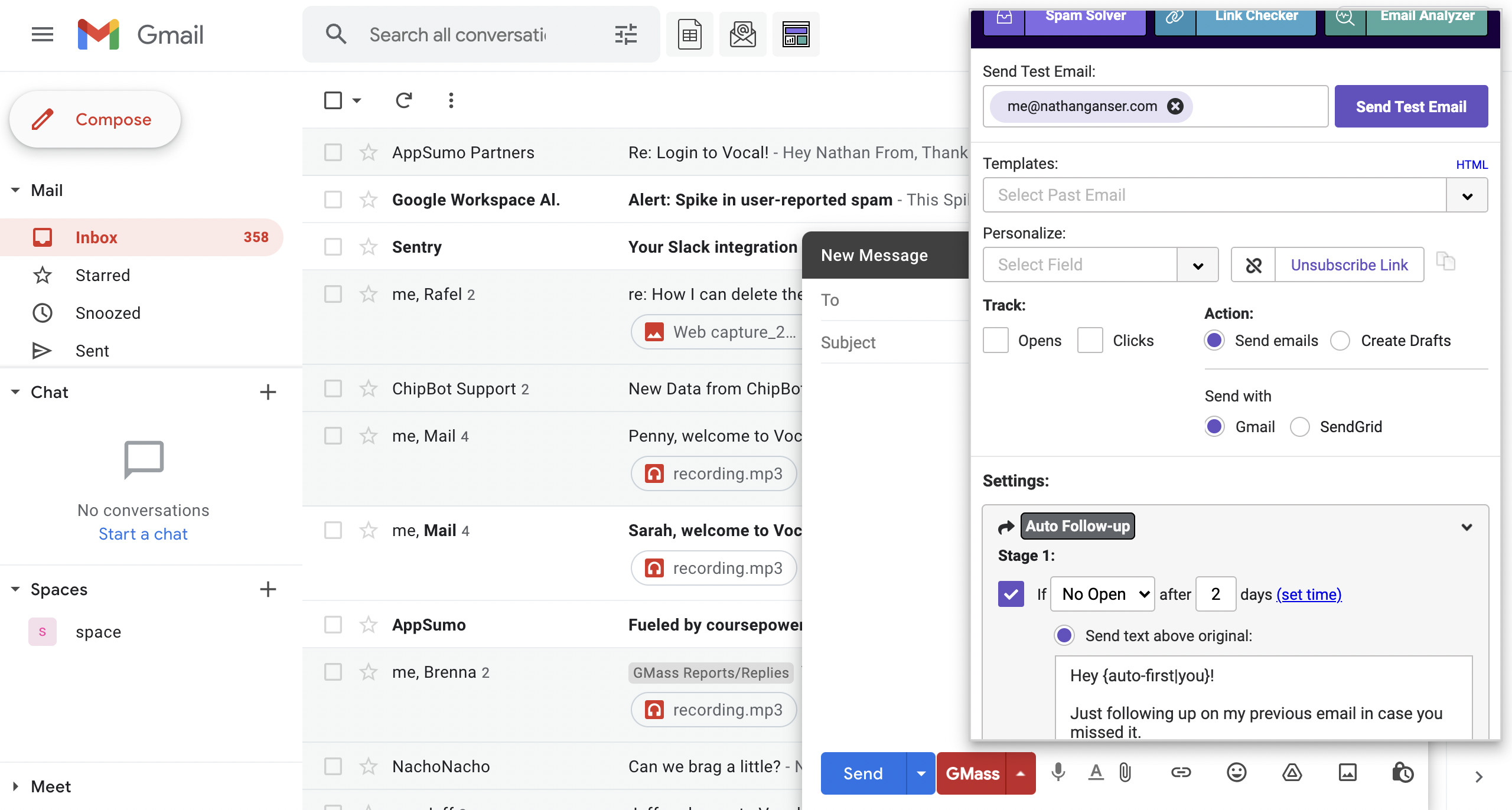Uncheck the Stage 1 follow-up checkbox
Viewport: 1512px width, 810px height.
click(1011, 594)
